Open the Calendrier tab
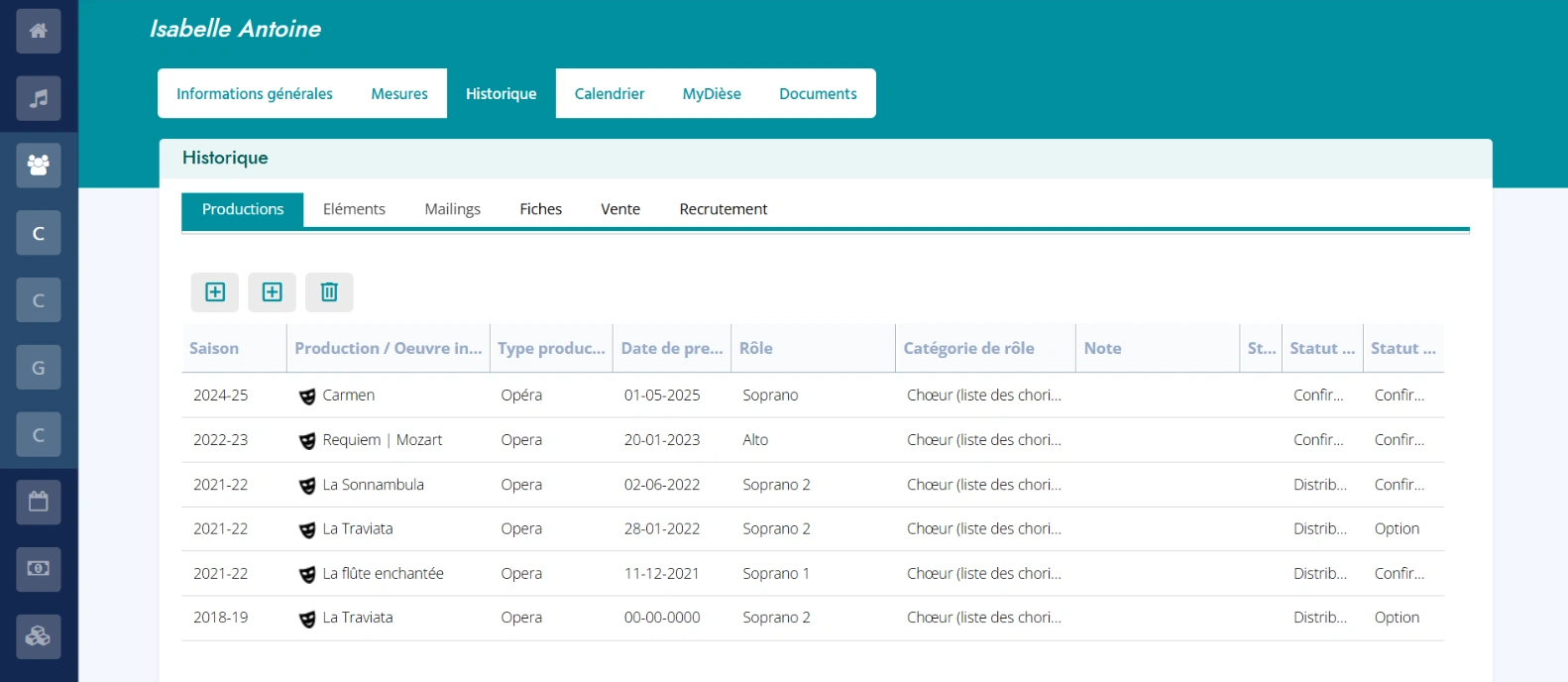Screen dimensions: 1568x682 609,94
